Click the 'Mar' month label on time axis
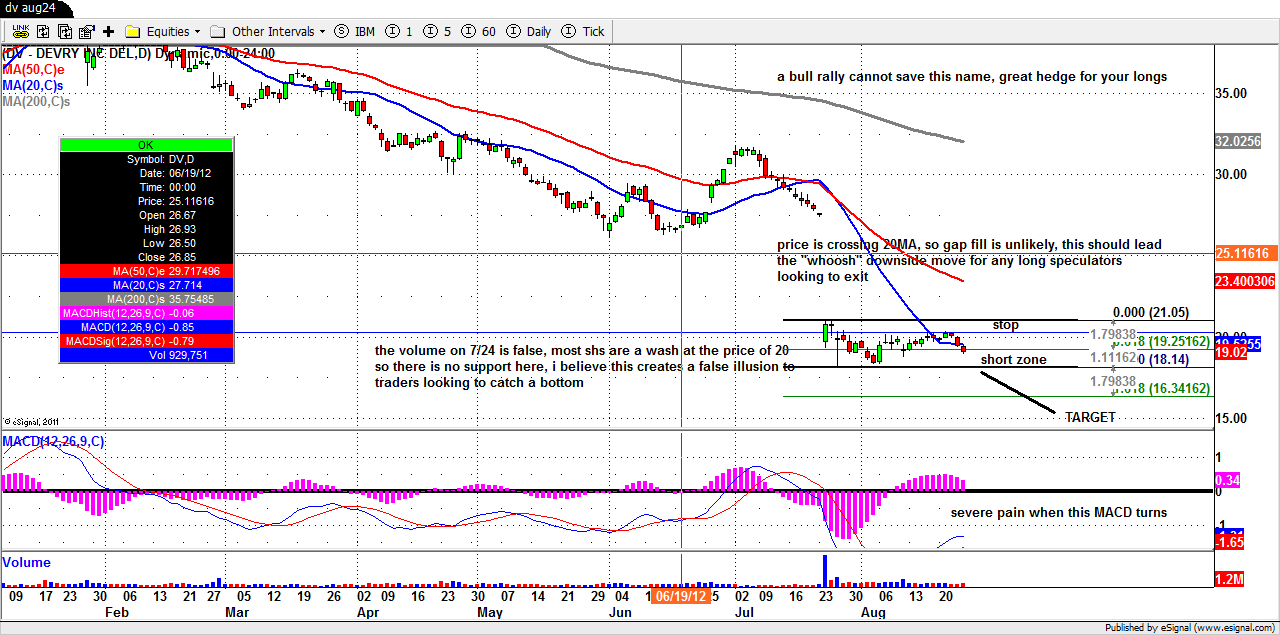1280x635 pixels. click(x=237, y=611)
